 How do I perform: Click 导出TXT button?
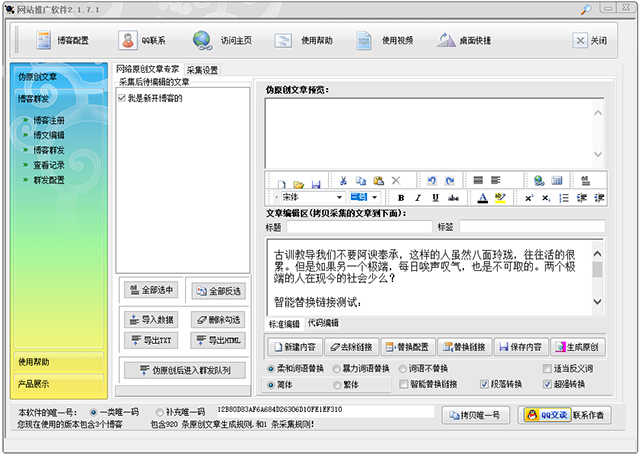point(151,340)
